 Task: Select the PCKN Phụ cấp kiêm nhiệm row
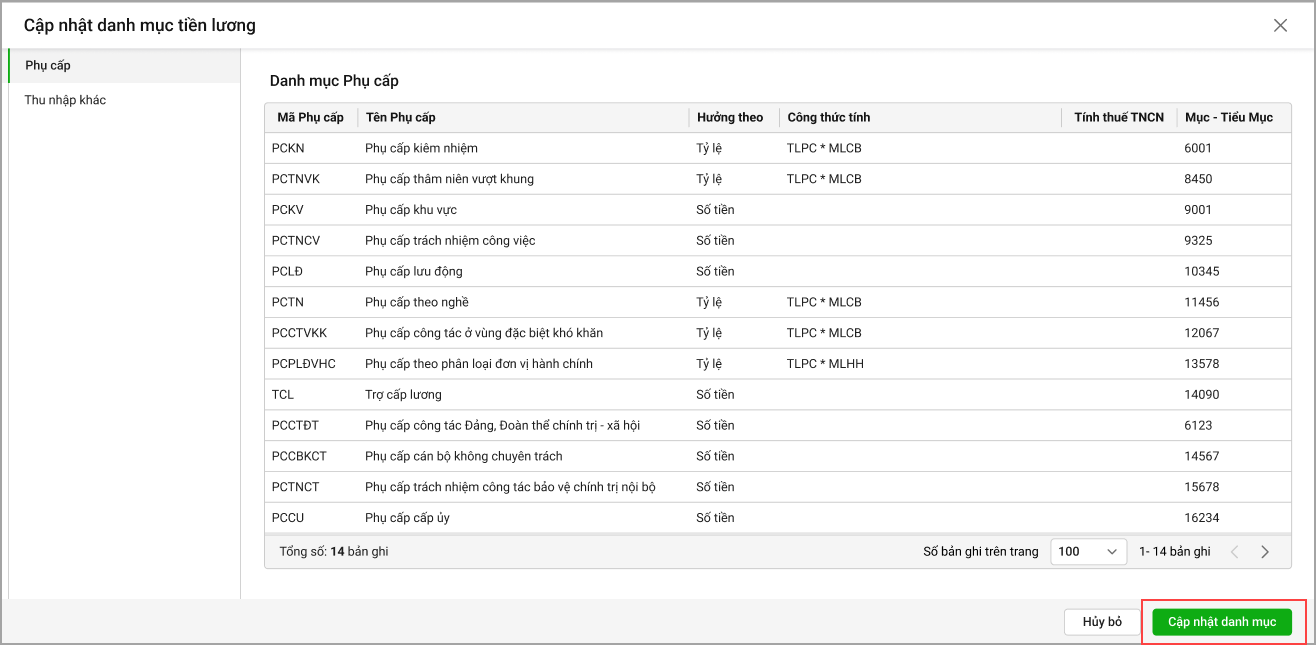421,148
